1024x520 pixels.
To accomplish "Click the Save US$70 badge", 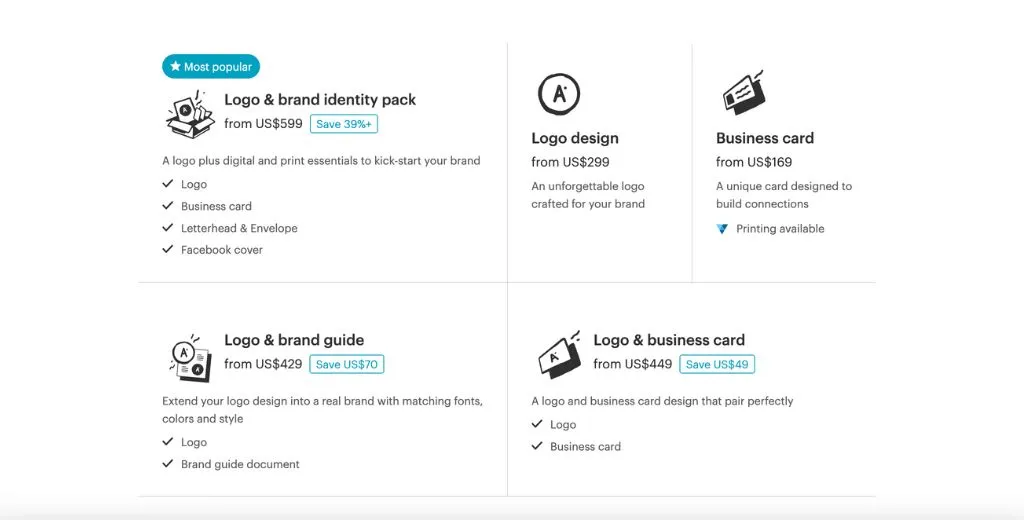I will click(x=347, y=364).
